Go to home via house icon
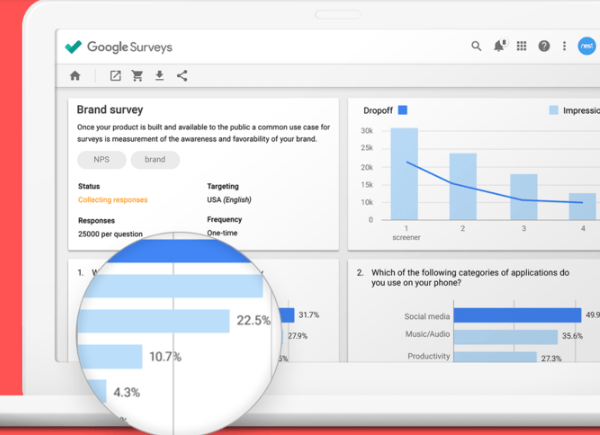 (75, 76)
